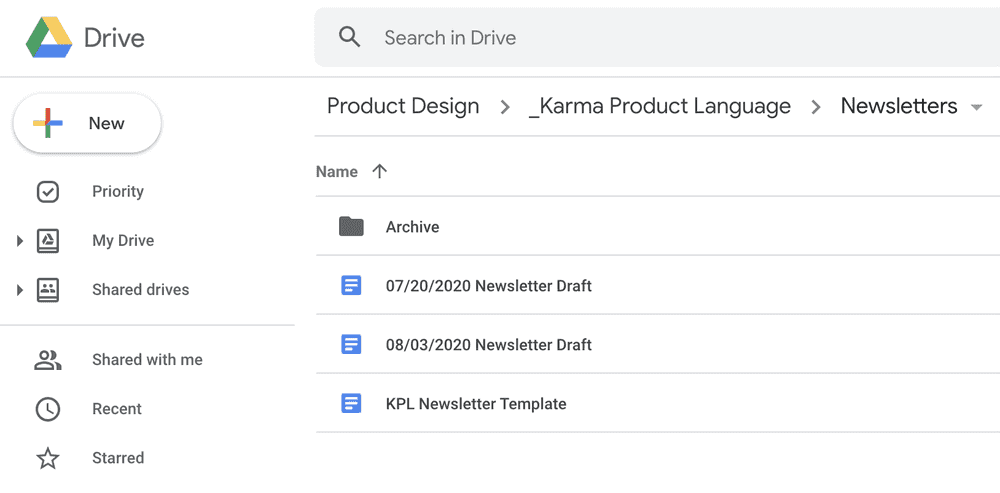1000x493 pixels.
Task: Click the 08/03/2020 Newsletter Draft doc icon
Action: coord(351,344)
